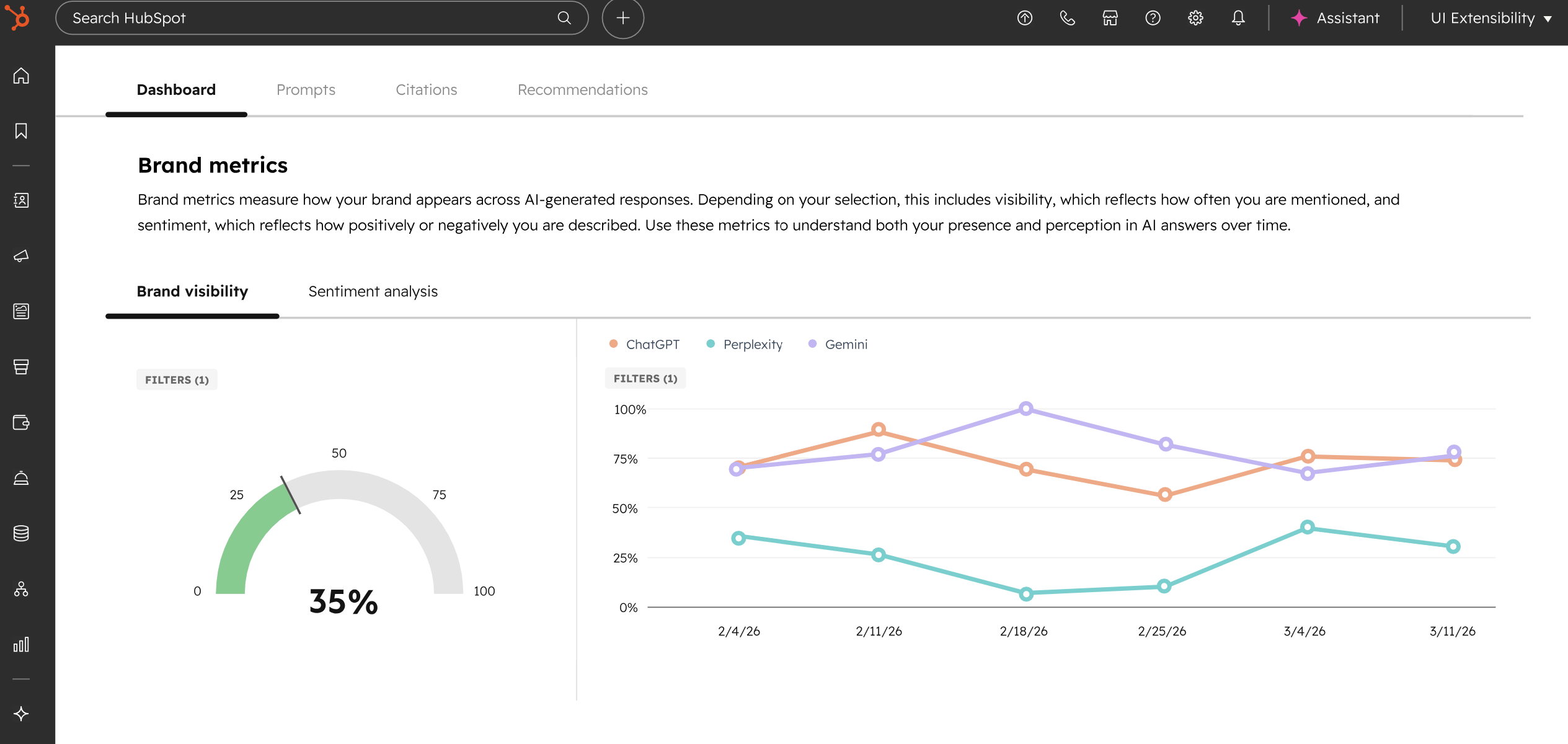Open the Marketing megaphone icon in sidebar

point(21,256)
